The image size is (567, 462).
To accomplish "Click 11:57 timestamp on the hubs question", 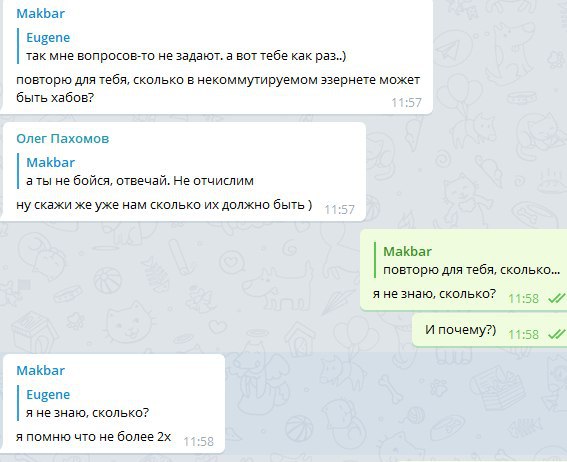I will 406,103.
